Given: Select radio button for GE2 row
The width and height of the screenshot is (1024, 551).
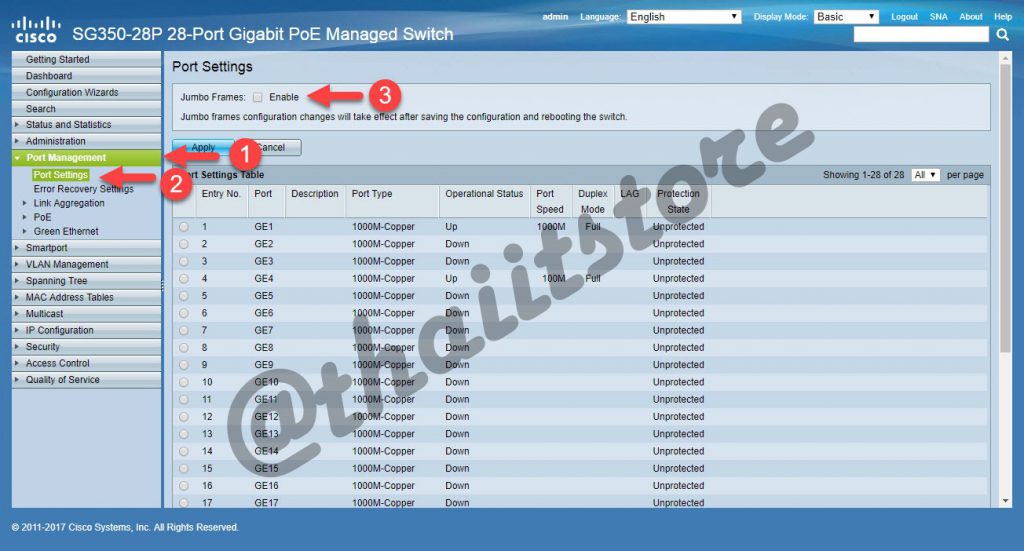Looking at the screenshot, I should [x=184, y=244].
